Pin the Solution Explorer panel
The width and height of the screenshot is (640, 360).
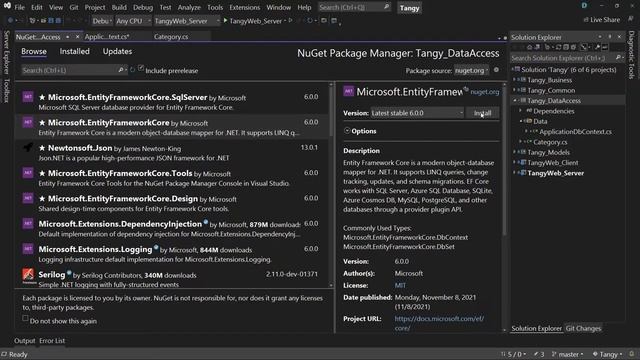pos(610,37)
